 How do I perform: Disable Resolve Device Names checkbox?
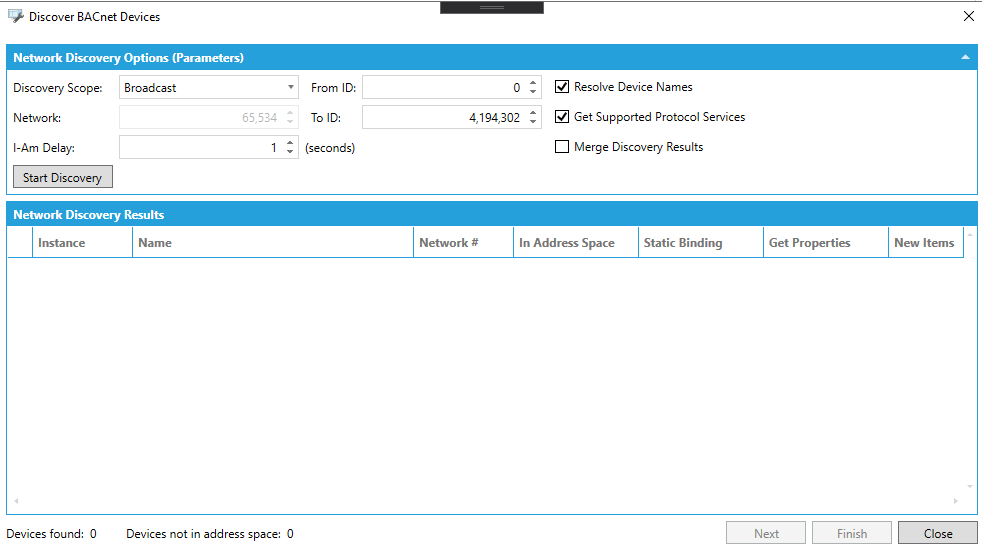pos(562,87)
